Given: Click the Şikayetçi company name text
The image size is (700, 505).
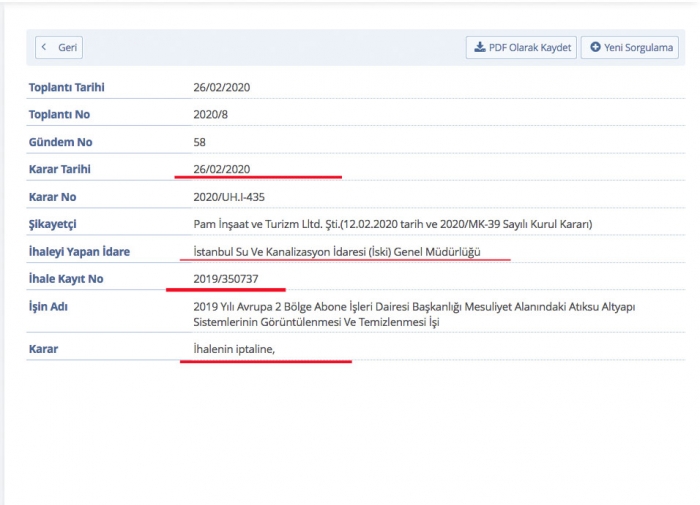Looking at the screenshot, I should pyautogui.click(x=392, y=224).
